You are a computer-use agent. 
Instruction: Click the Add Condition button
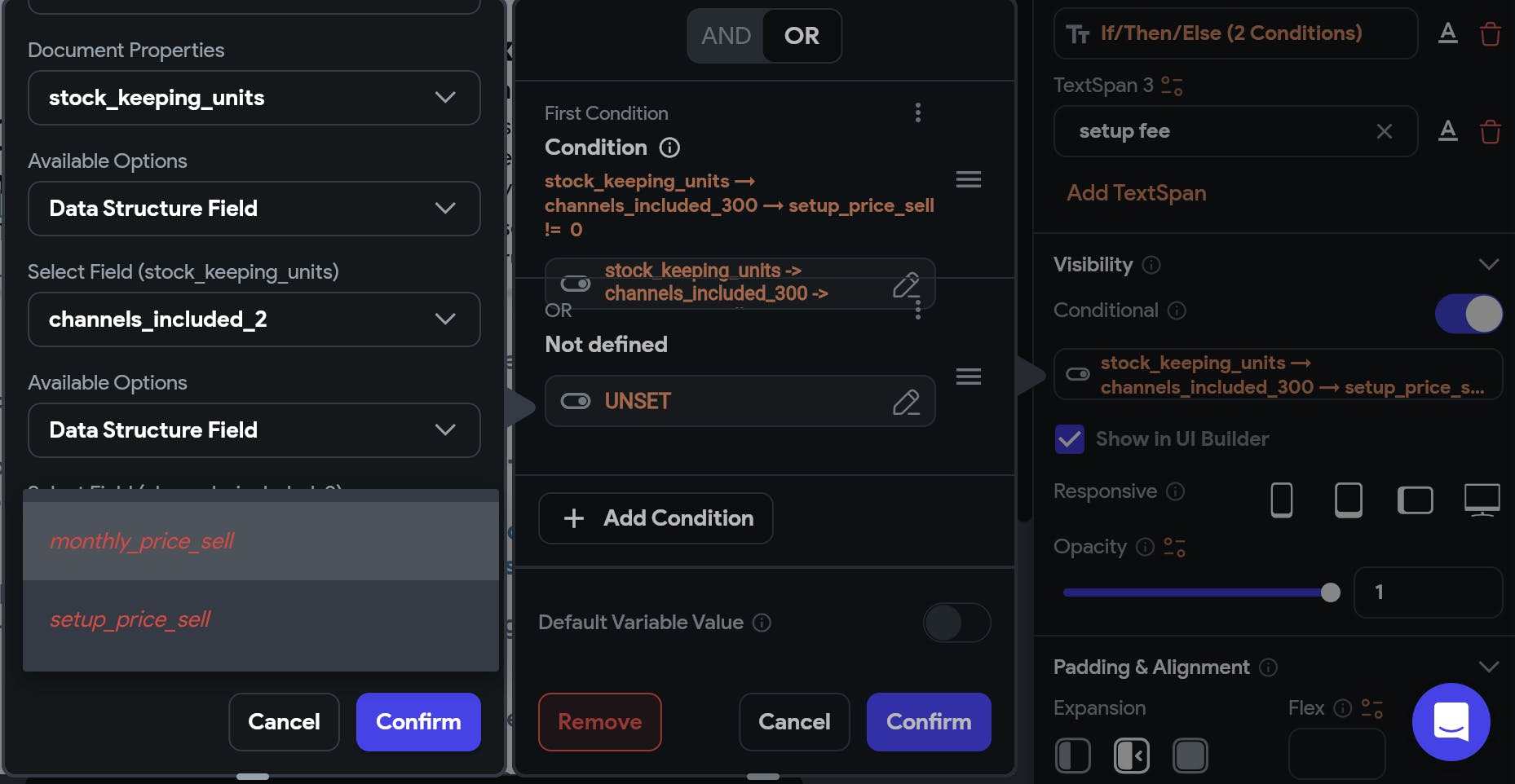(656, 518)
